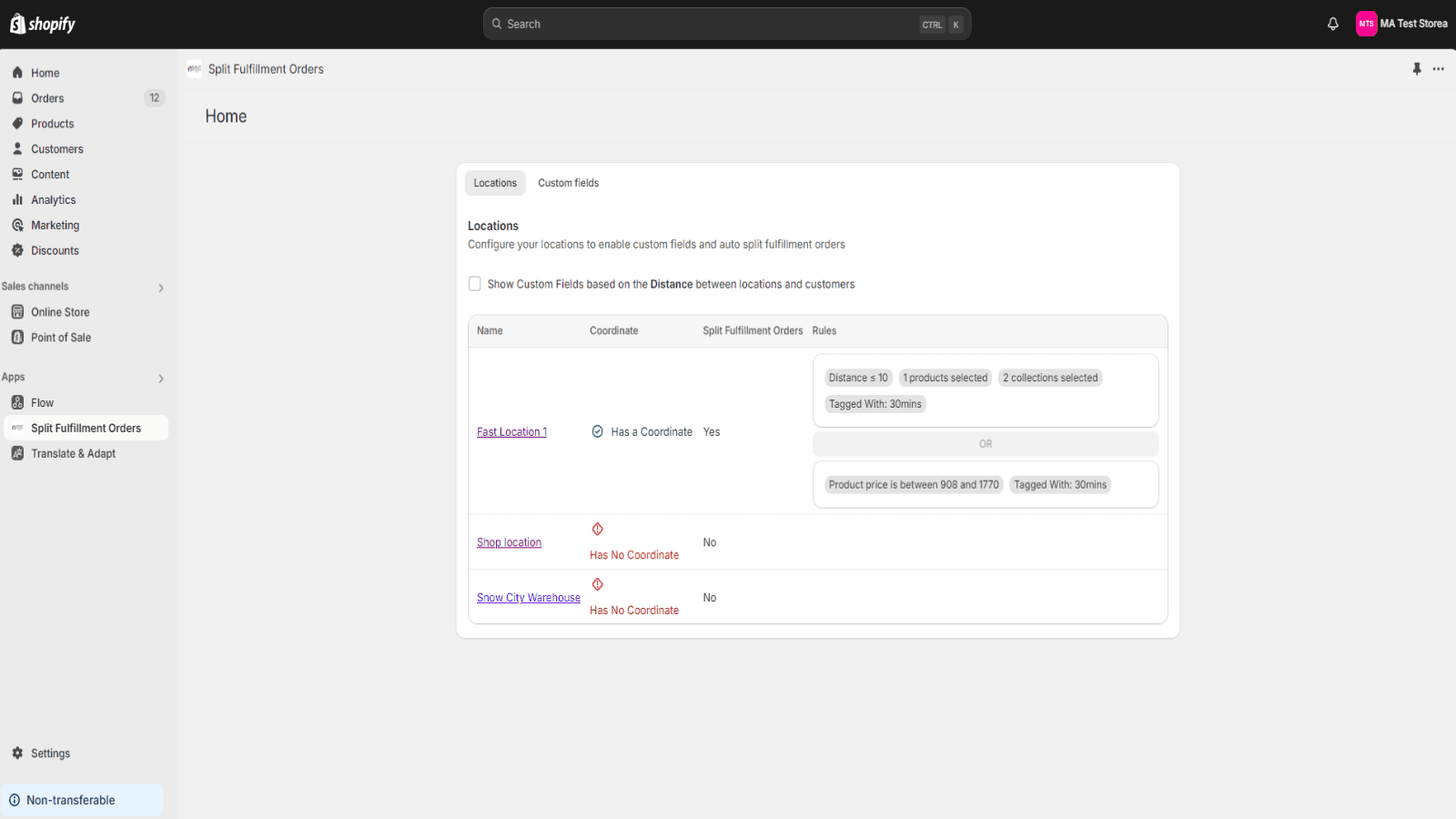Click the Shopify logo
The height and width of the screenshot is (819, 1456).
click(x=43, y=25)
